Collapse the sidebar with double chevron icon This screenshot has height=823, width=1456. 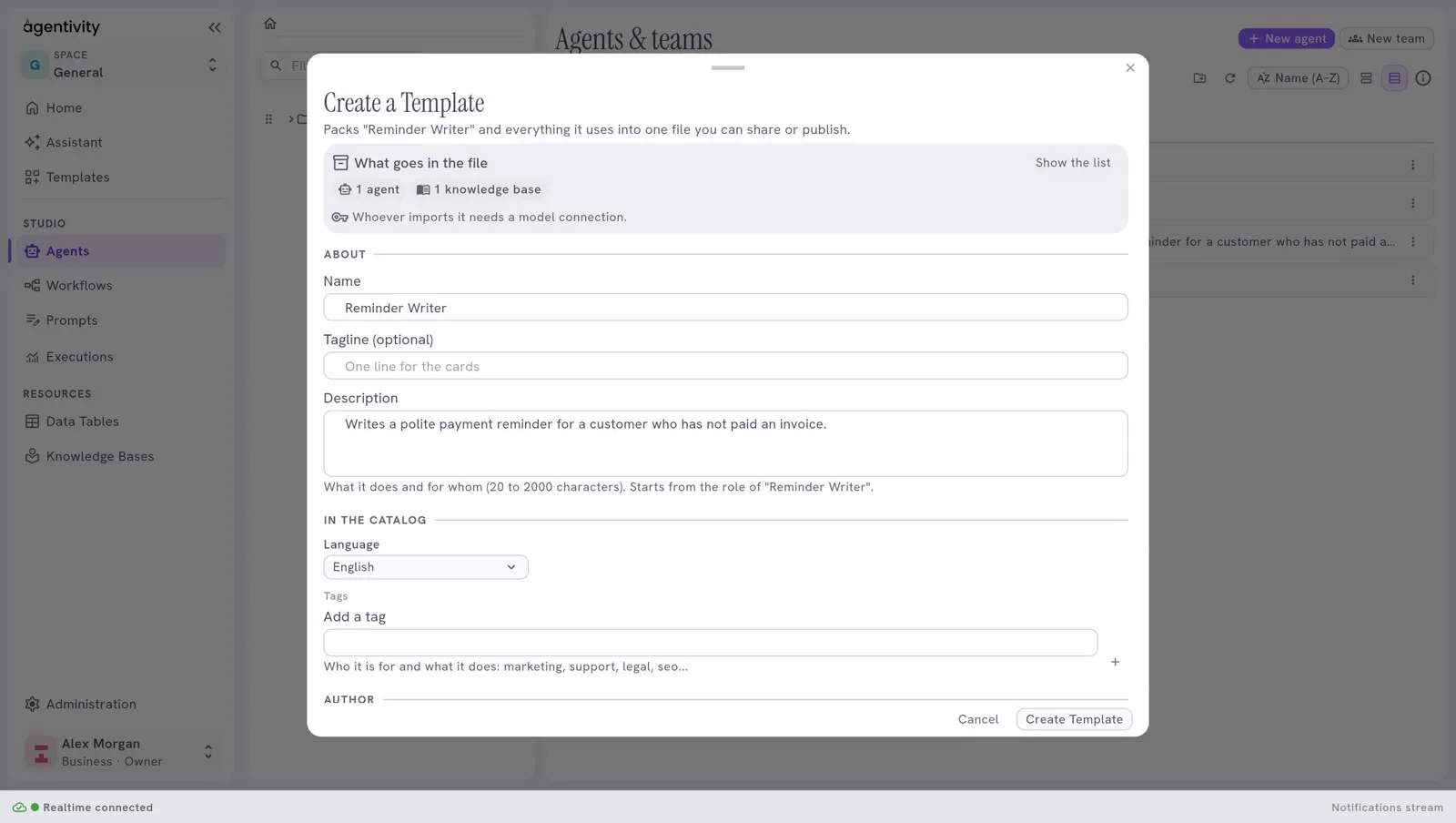215,27
